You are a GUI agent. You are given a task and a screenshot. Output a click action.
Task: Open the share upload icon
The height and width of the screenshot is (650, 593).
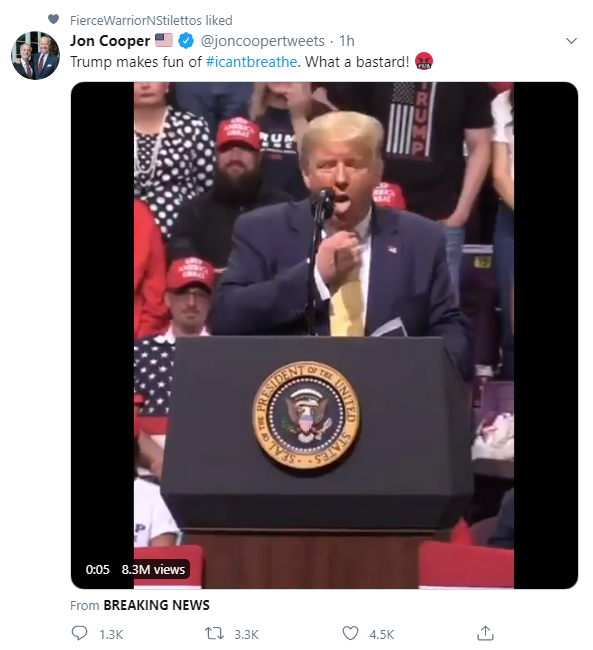click(485, 633)
